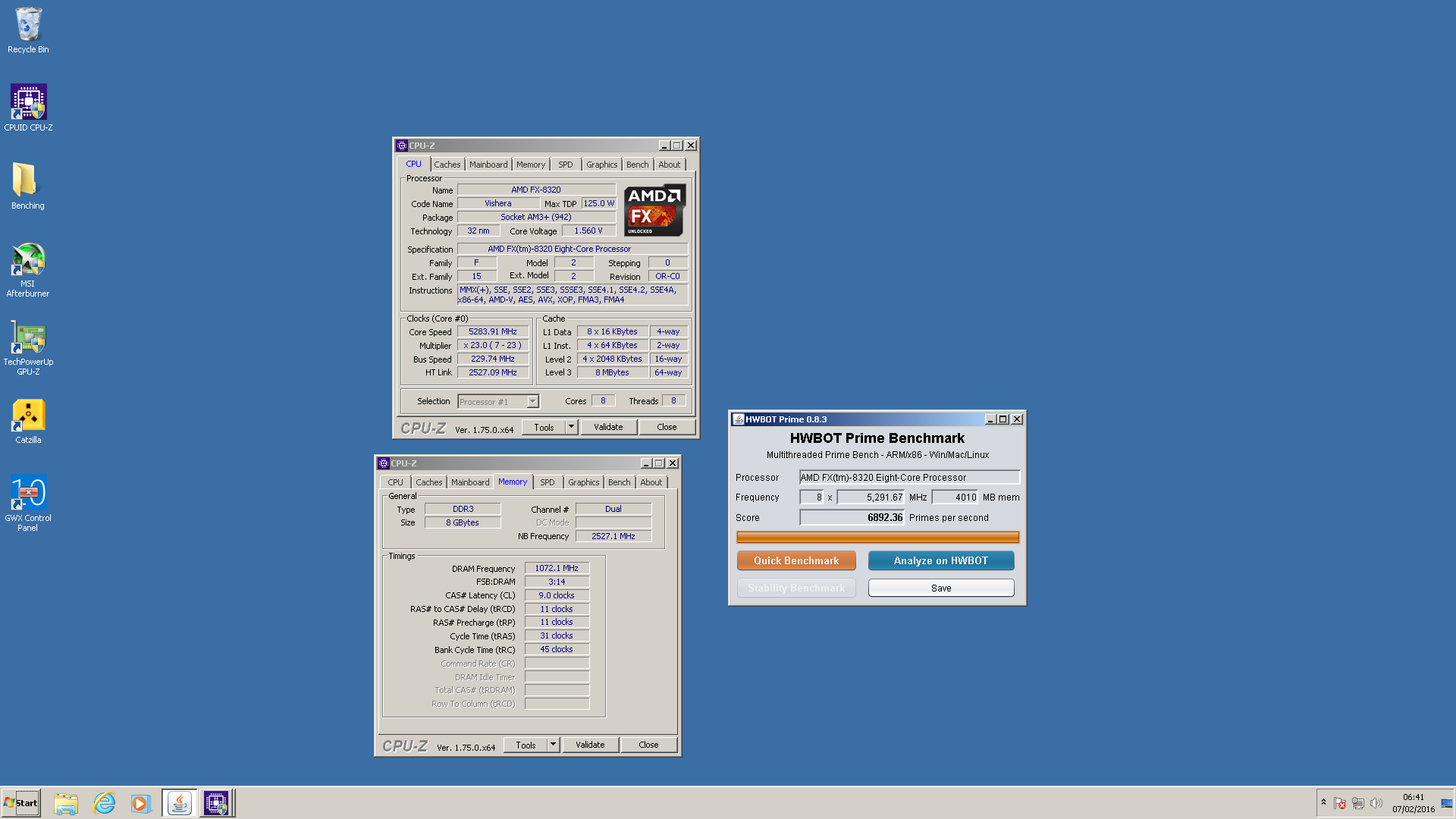The height and width of the screenshot is (819, 1456).
Task: Click the MB mem field showing 4010
Action: pos(955,497)
